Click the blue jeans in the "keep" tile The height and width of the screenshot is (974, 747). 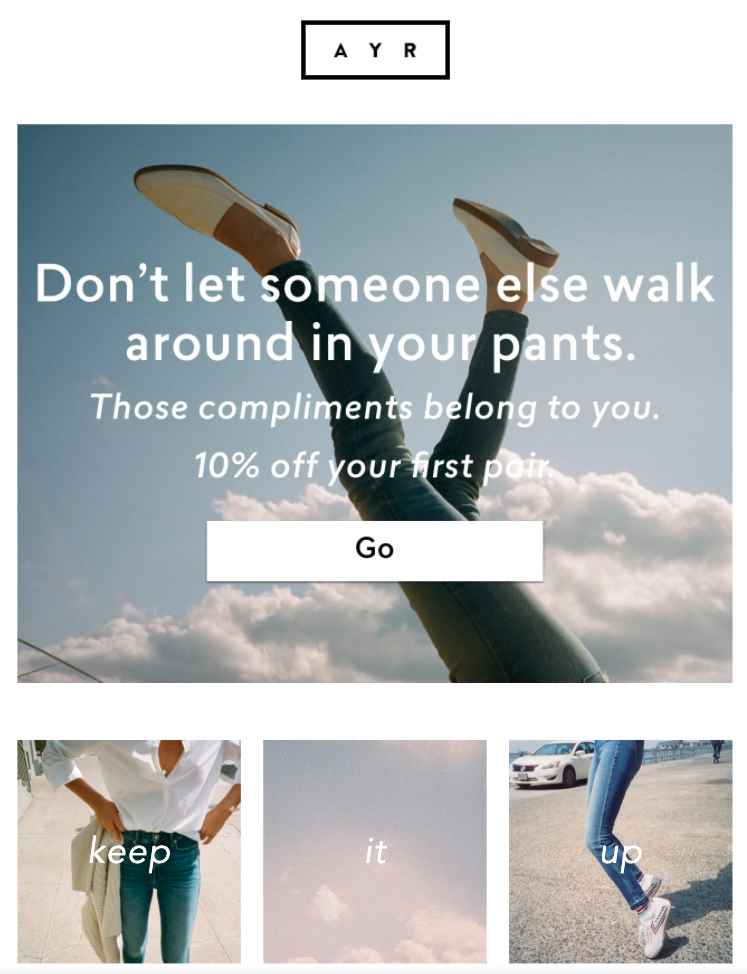point(160,901)
